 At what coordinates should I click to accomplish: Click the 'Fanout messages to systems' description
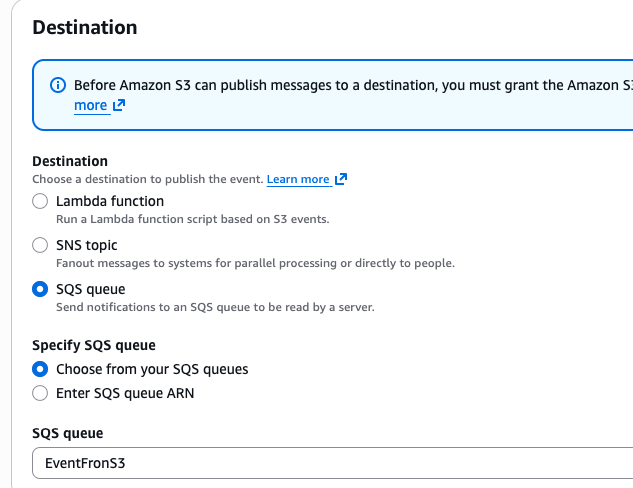(x=255, y=263)
